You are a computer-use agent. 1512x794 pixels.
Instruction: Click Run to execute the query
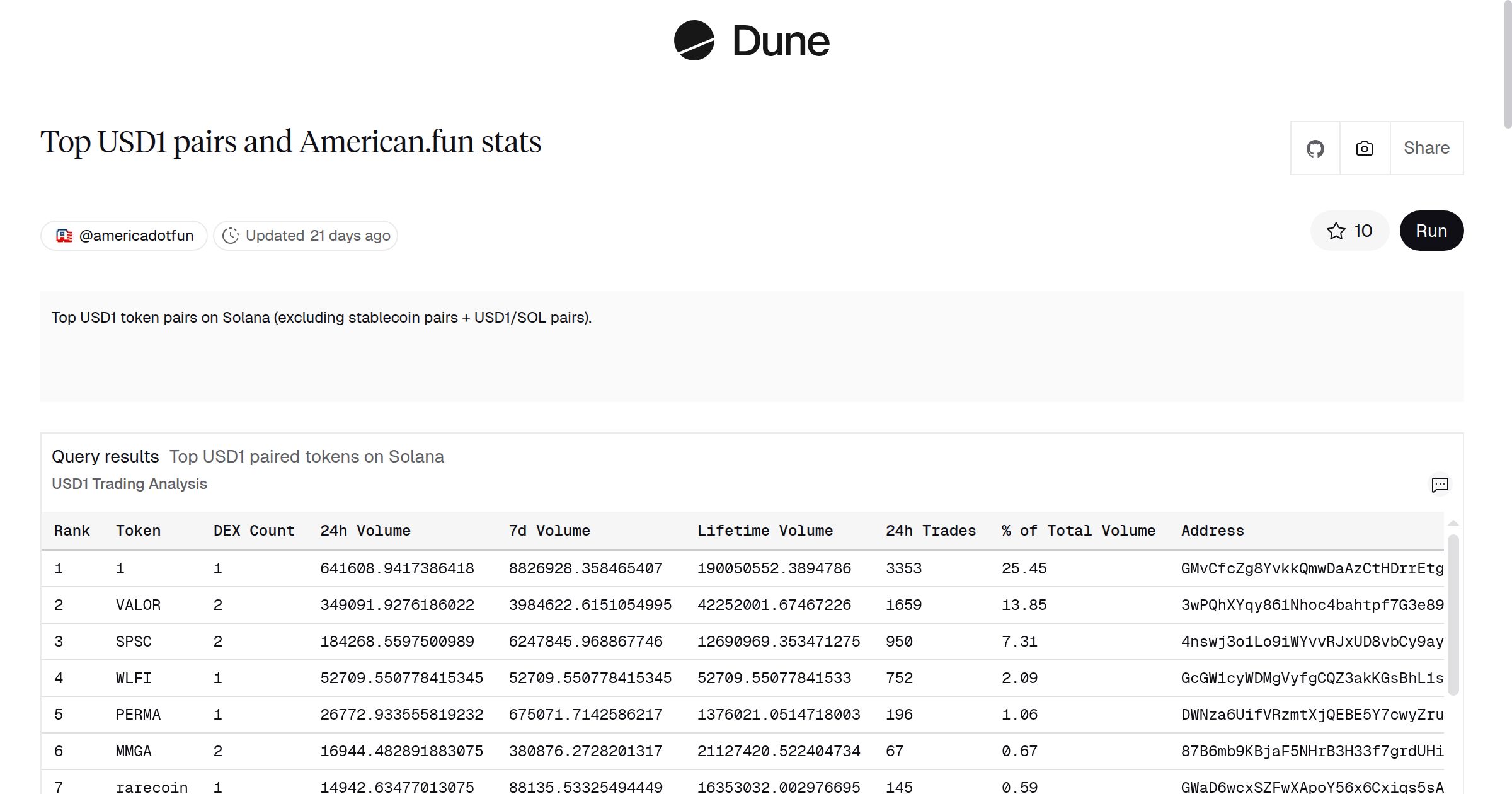[1431, 231]
